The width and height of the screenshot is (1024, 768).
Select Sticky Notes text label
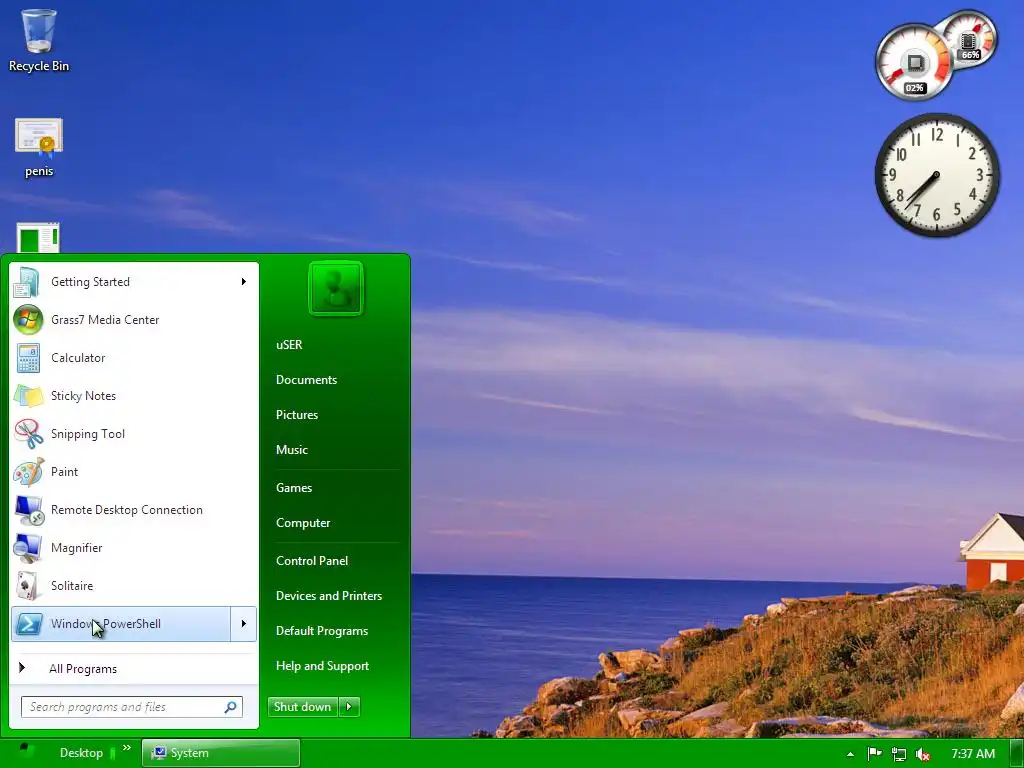pos(84,396)
